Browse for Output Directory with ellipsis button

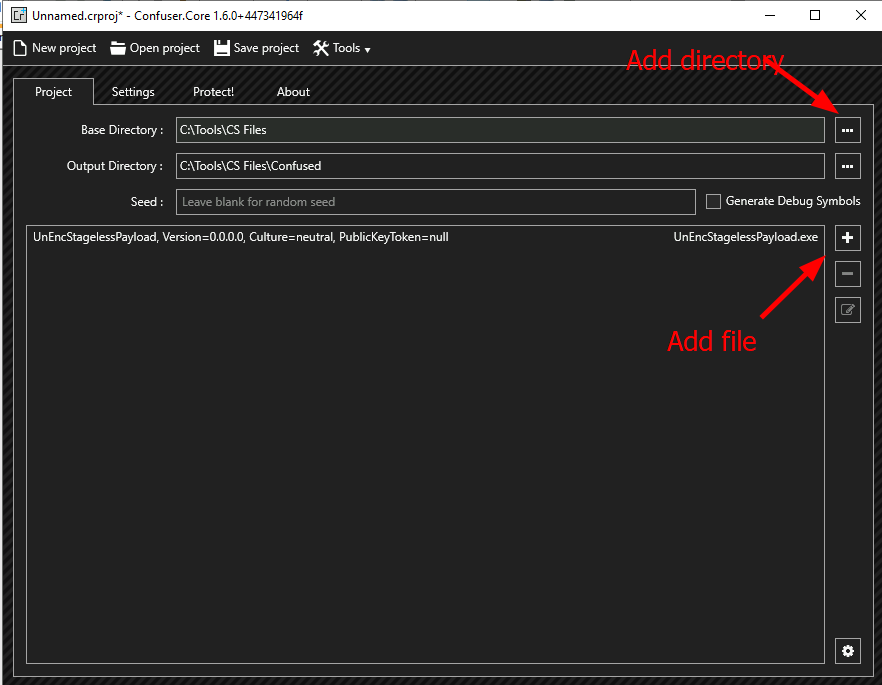click(847, 166)
